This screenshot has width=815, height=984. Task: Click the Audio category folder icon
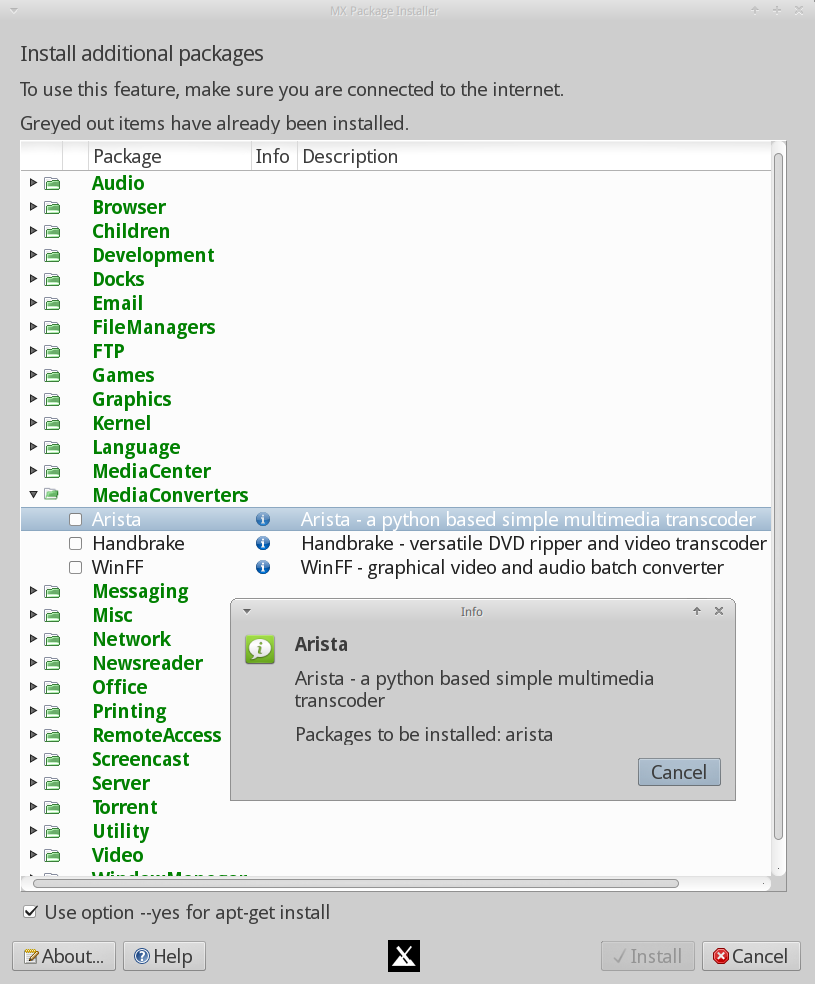coord(53,183)
